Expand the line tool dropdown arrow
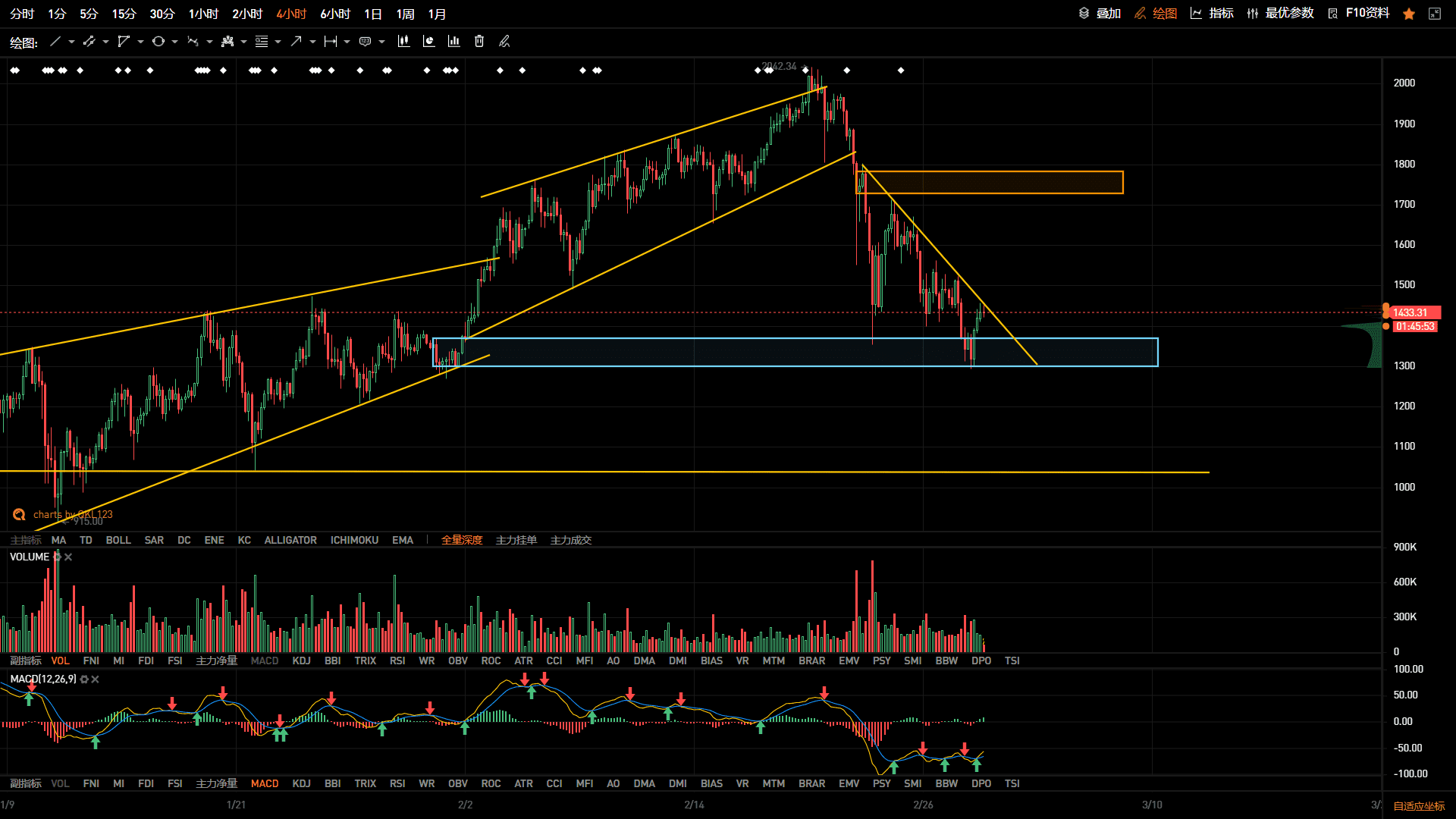 click(x=71, y=42)
